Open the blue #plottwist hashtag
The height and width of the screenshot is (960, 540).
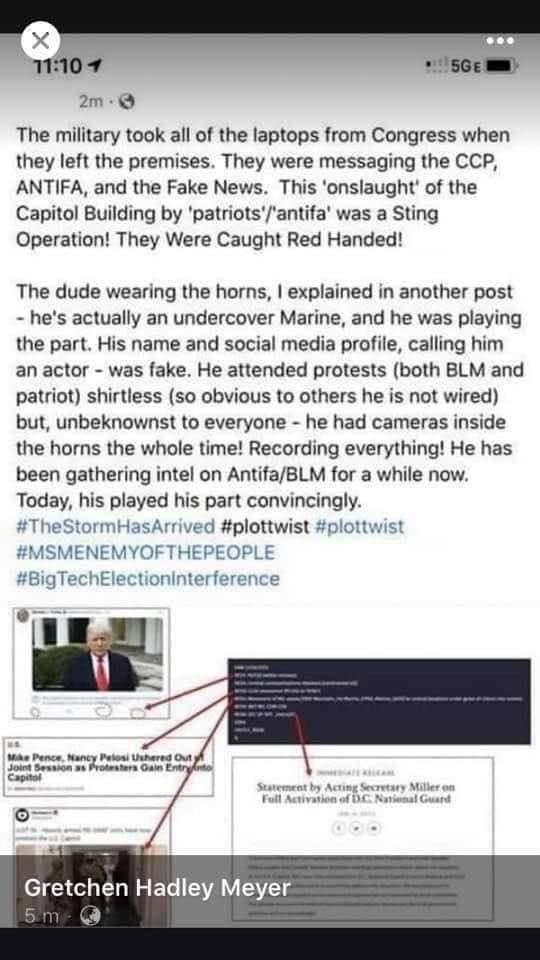pyautogui.click(x=359, y=527)
